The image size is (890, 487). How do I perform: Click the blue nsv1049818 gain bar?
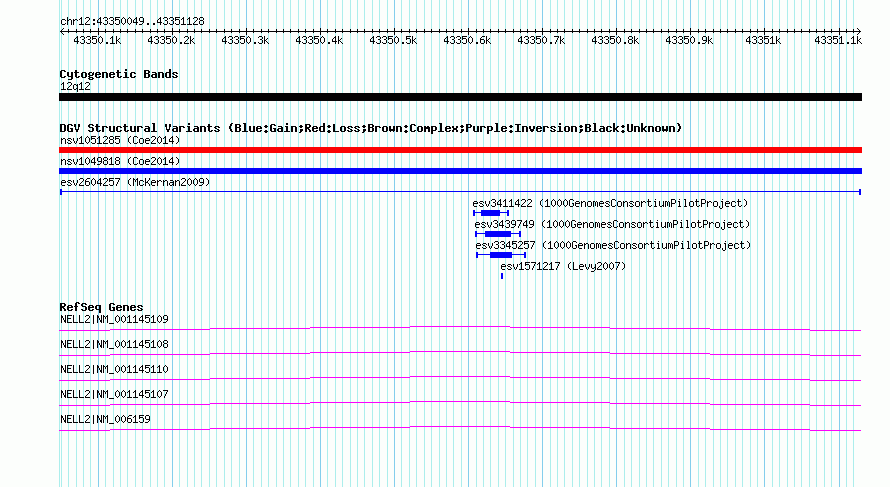pos(460,171)
